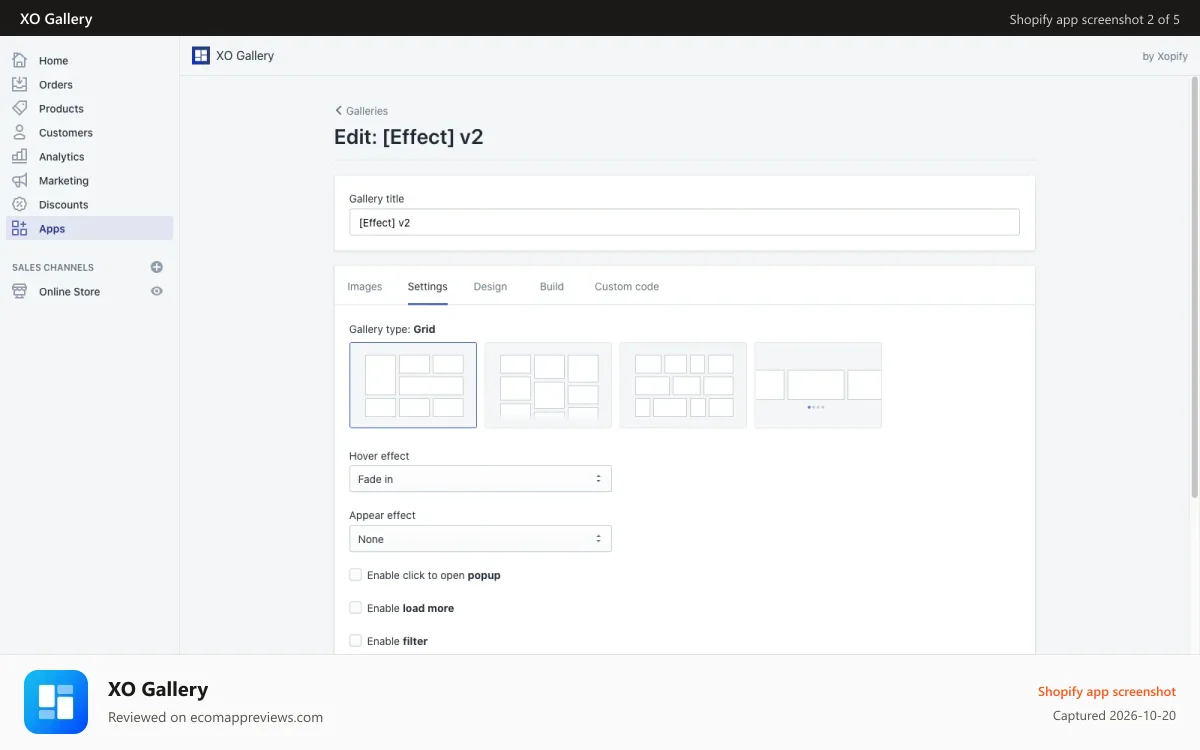This screenshot has height=750, width=1200.
Task: Switch to the Images tab
Action: pos(365,286)
